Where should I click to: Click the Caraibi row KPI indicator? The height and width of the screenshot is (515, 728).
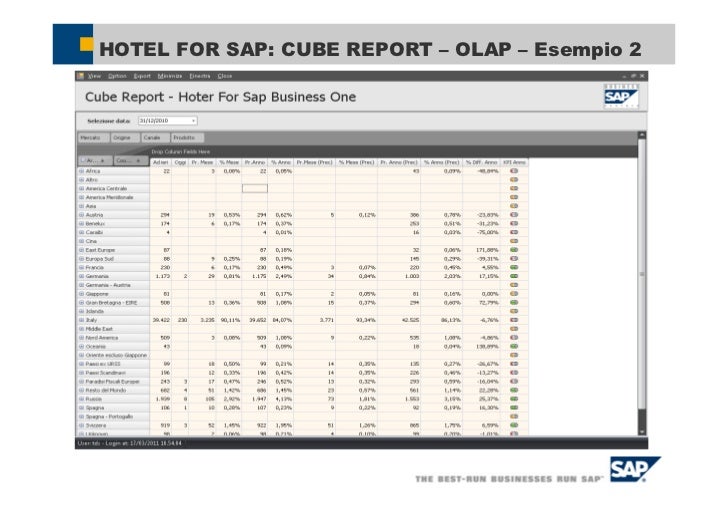click(x=514, y=232)
